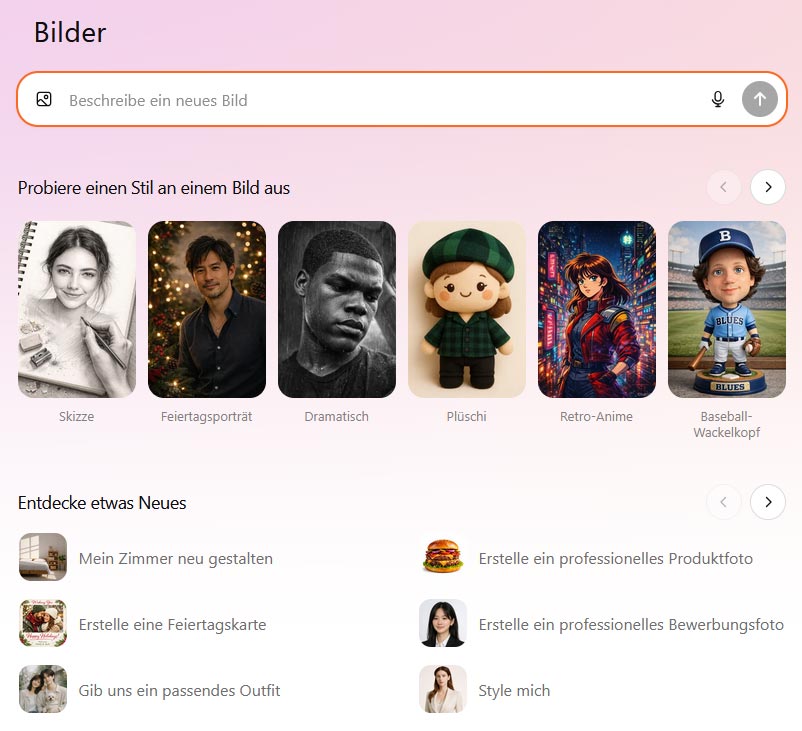Select the Baseball-Wackelkopf style
Screen dimensions: 802x731
pos(726,309)
